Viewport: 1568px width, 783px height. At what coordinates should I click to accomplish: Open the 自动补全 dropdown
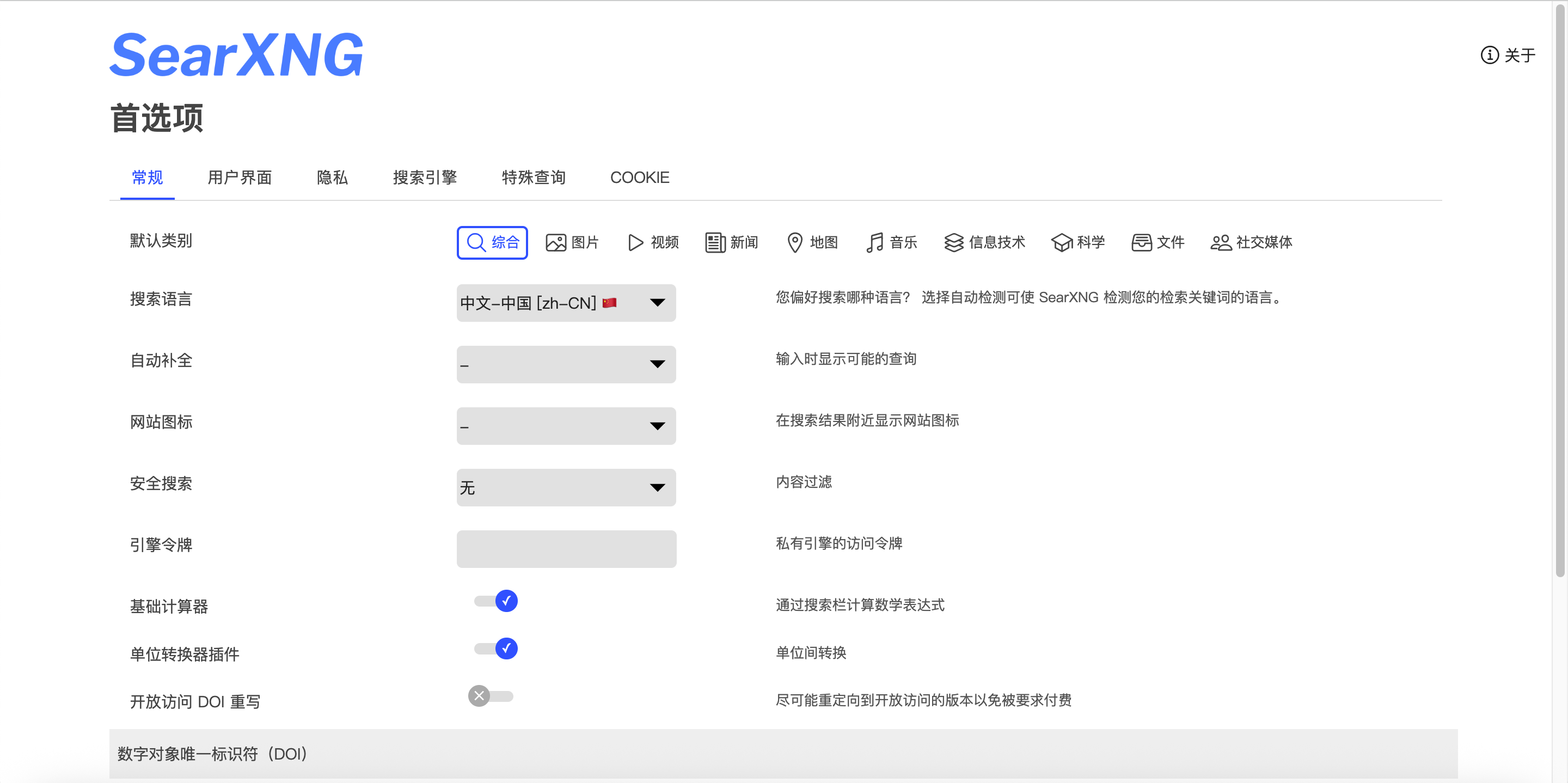click(566, 364)
